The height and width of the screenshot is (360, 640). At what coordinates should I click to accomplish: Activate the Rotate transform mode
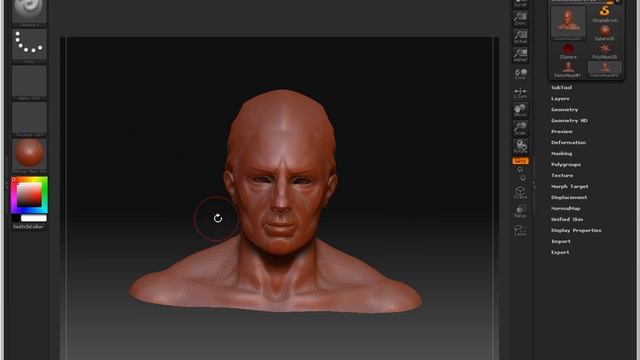pos(520,146)
